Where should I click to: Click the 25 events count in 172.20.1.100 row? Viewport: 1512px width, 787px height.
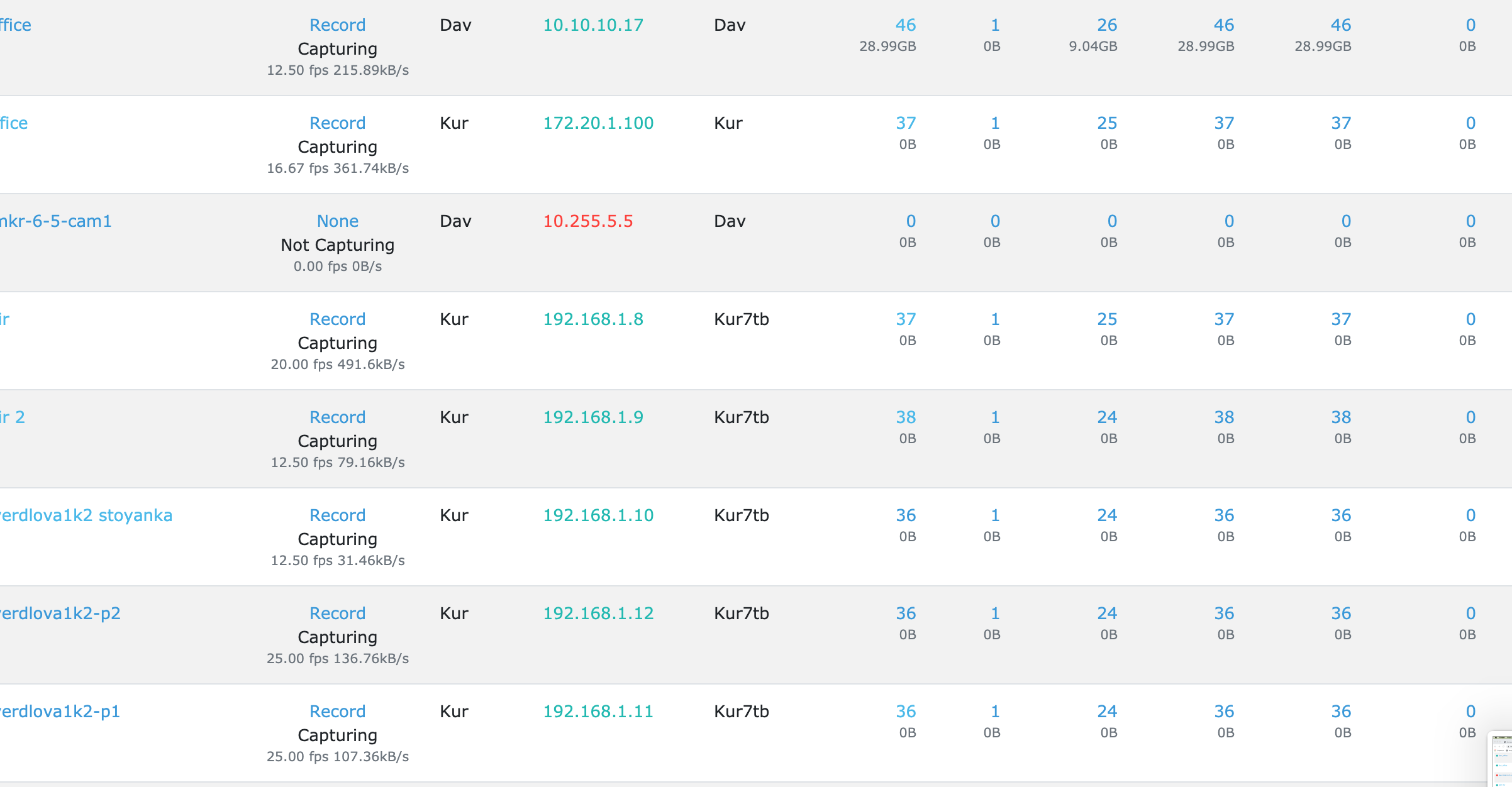pyautogui.click(x=1106, y=123)
